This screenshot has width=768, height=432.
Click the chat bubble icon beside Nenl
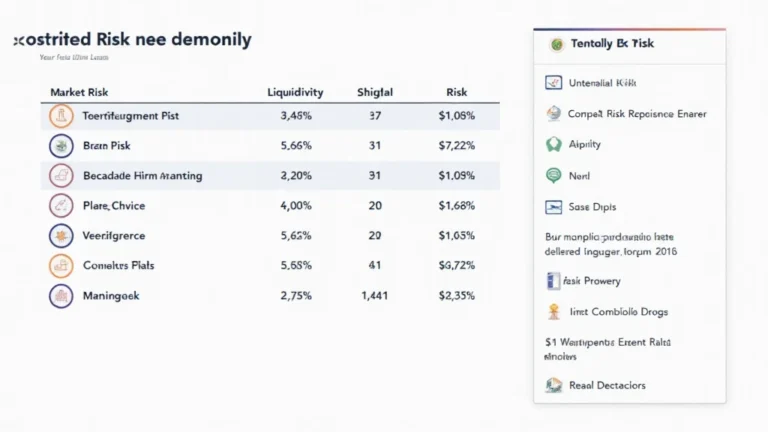[x=554, y=175]
